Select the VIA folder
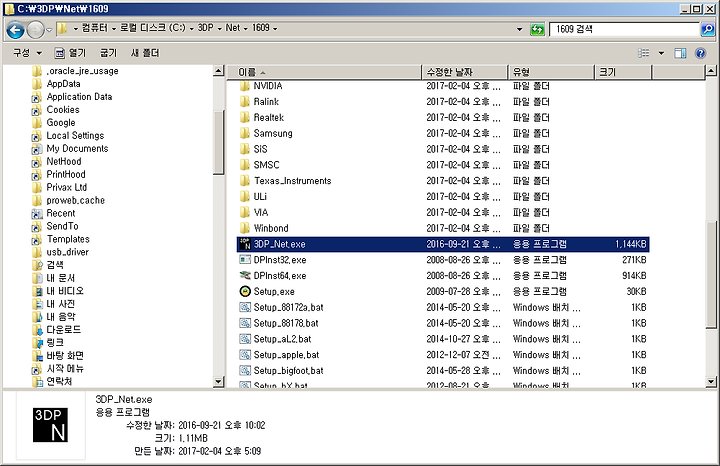 tap(261, 213)
